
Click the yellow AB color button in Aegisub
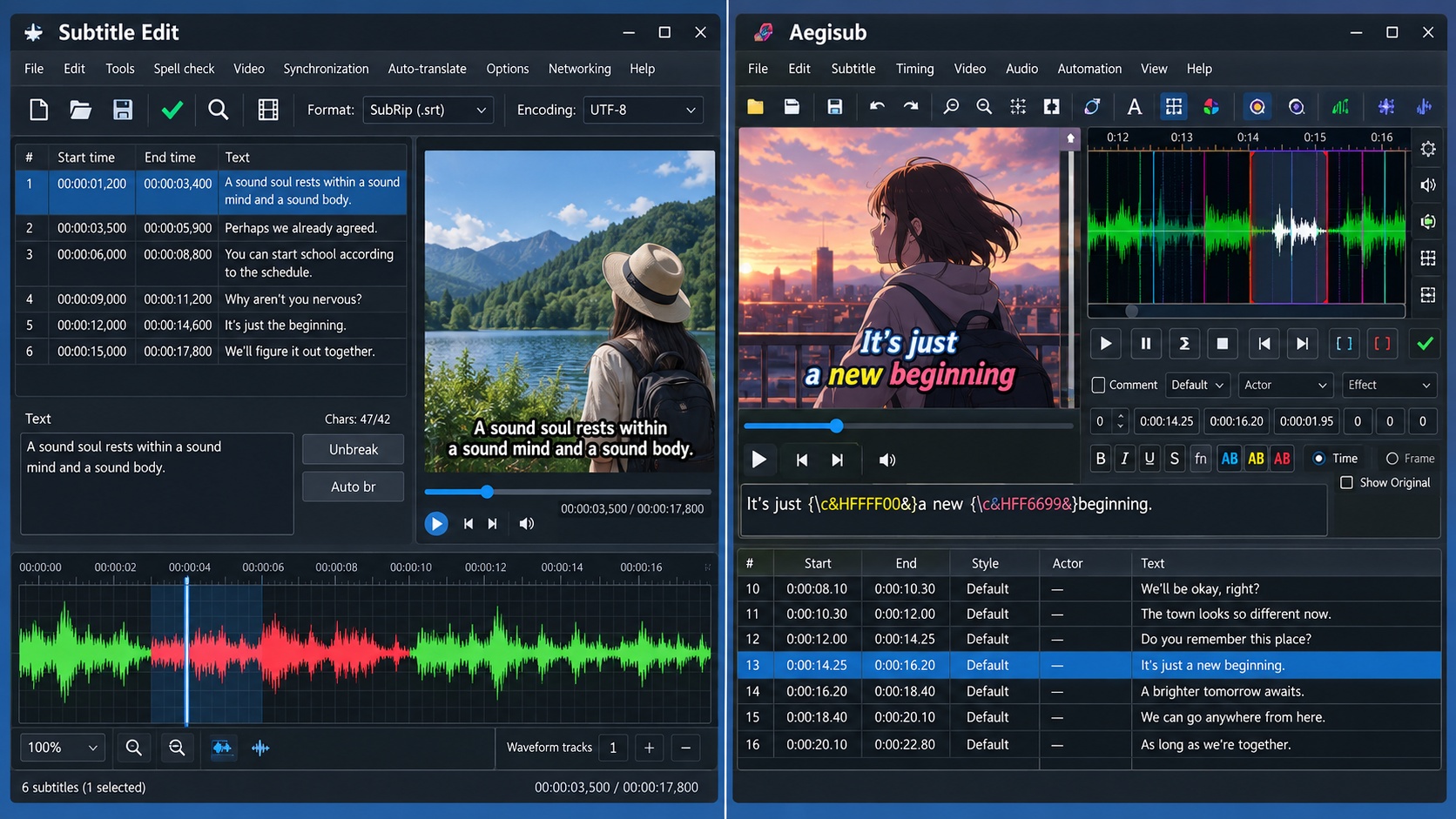pos(1256,459)
